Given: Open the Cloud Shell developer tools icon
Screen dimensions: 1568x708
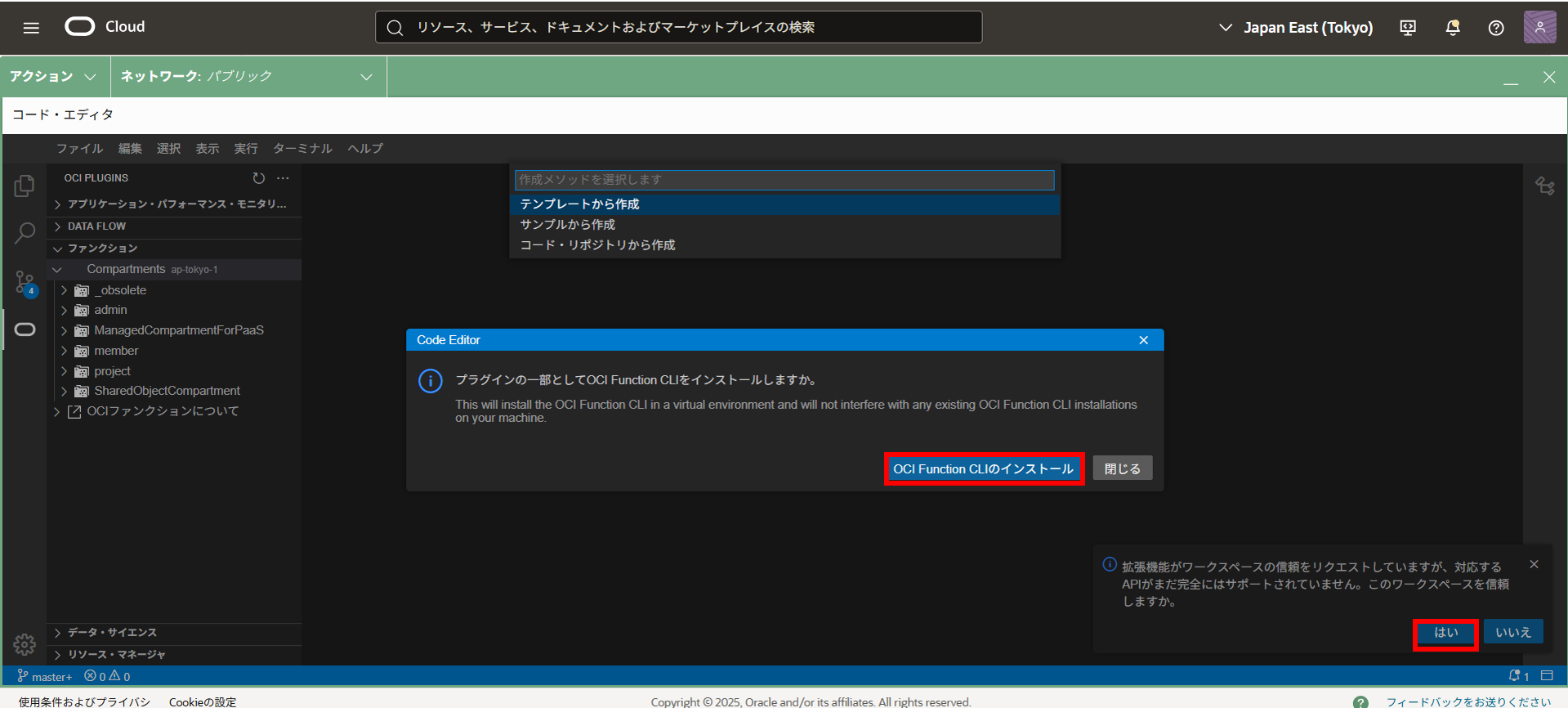Looking at the screenshot, I should pos(1408,28).
